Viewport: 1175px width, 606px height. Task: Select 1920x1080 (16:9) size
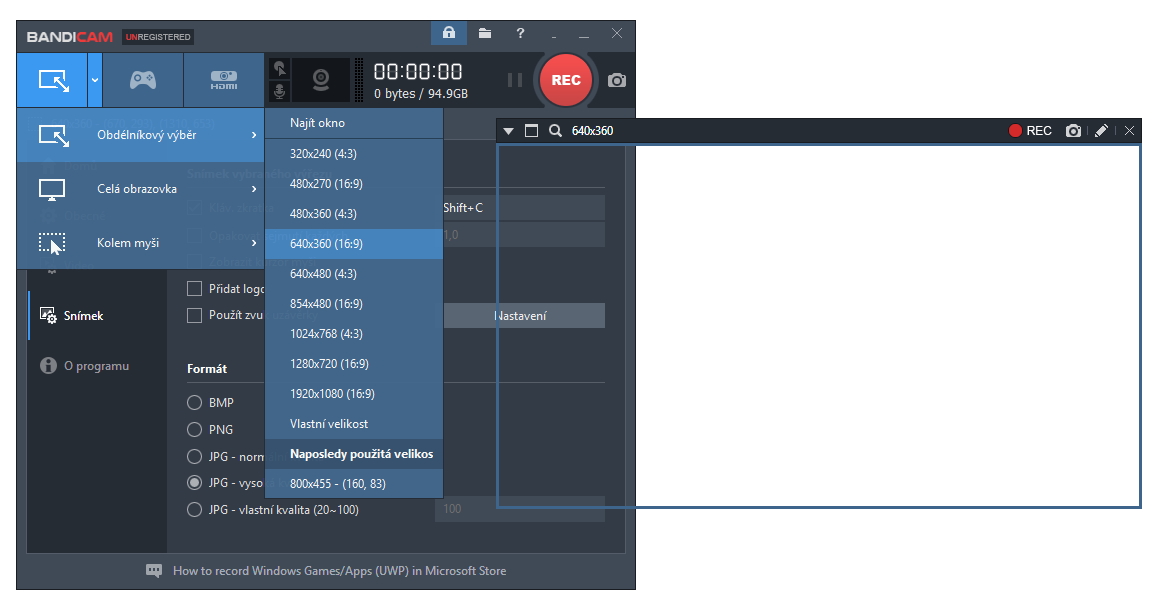(x=354, y=393)
